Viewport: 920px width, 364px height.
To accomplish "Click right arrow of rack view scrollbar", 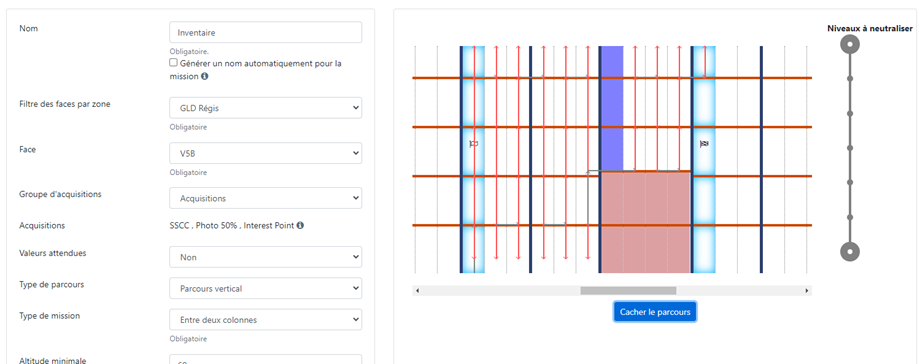I will pyautogui.click(x=807, y=291).
